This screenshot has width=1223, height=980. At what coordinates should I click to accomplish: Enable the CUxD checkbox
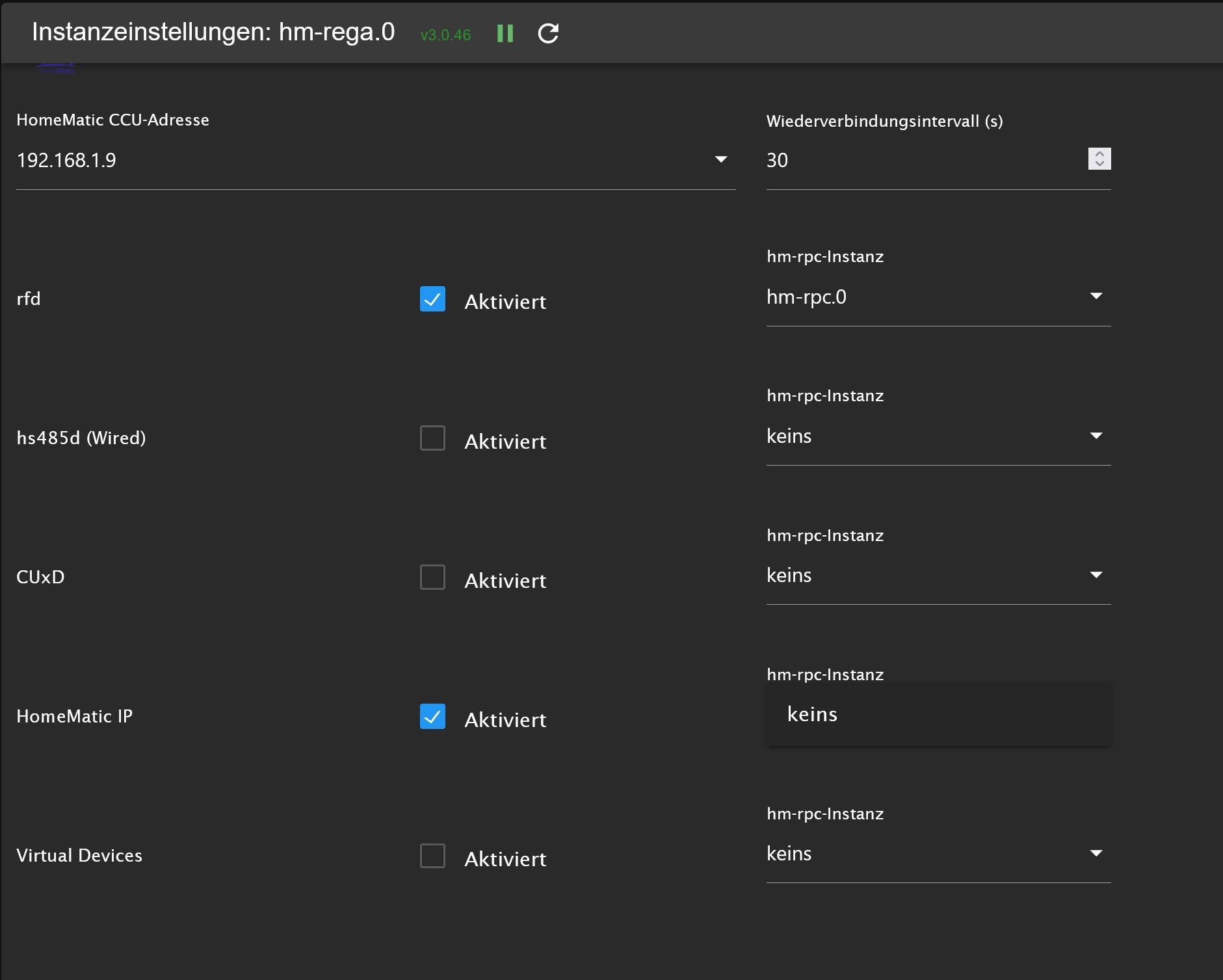(432, 577)
